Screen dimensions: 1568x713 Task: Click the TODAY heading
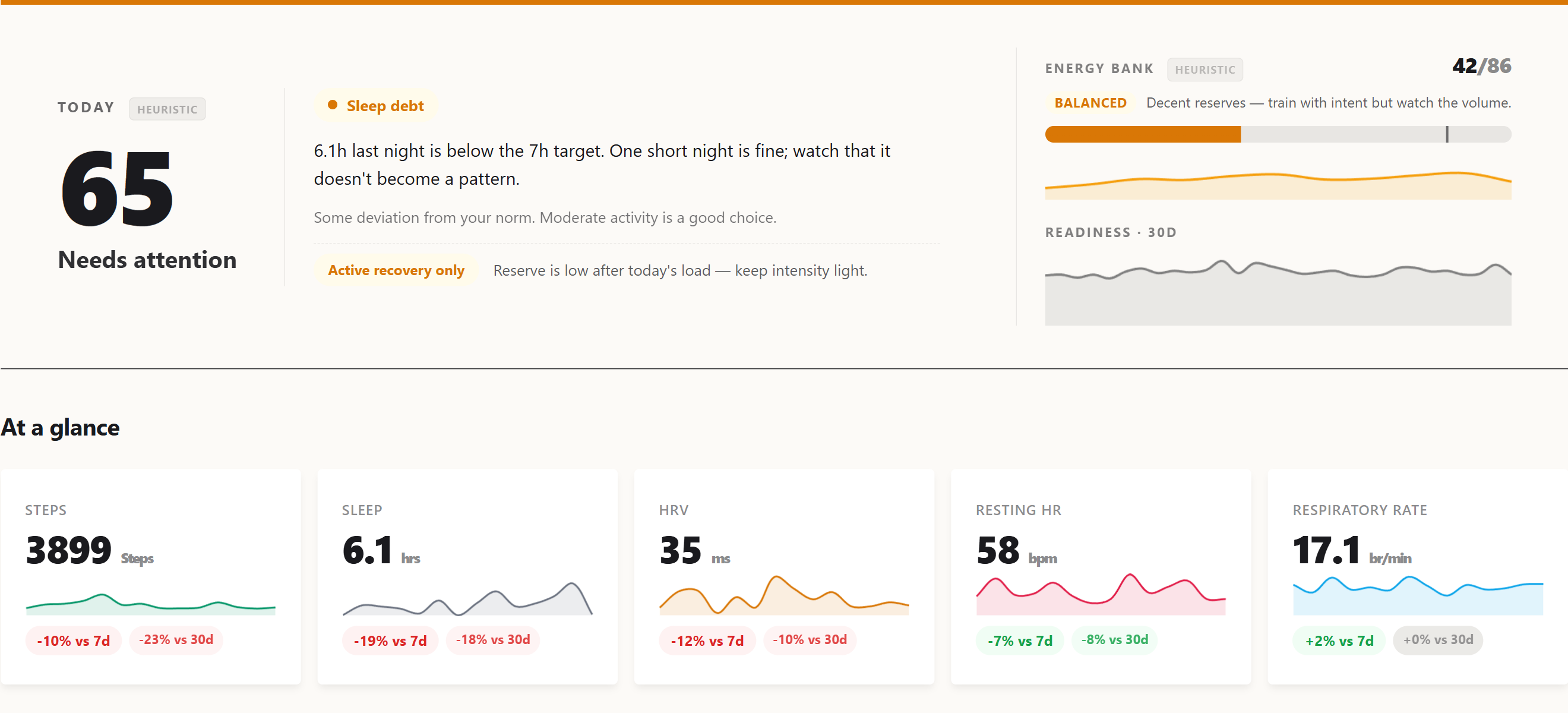tap(86, 108)
